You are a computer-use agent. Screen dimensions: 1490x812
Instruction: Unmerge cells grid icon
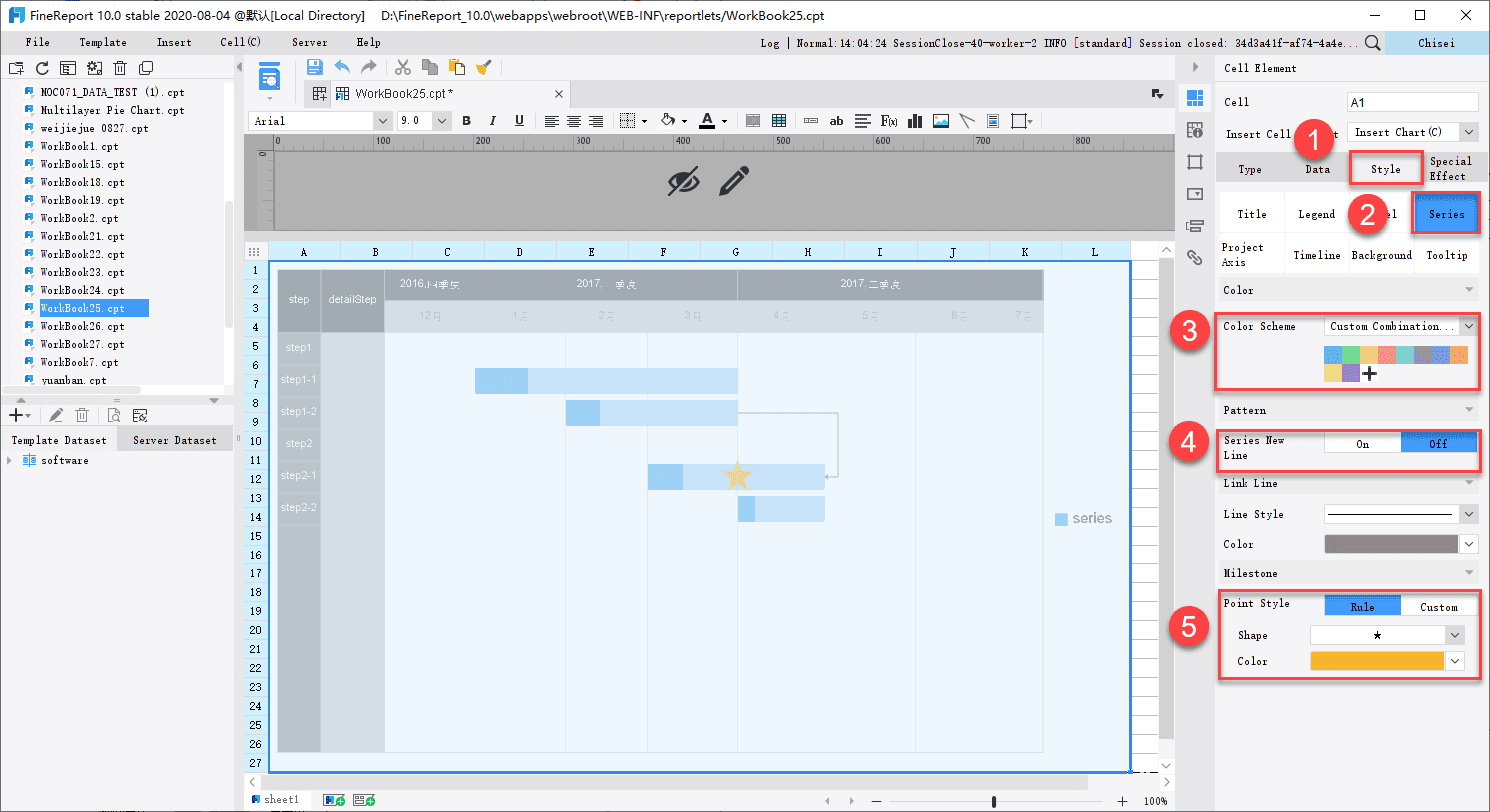pos(779,121)
